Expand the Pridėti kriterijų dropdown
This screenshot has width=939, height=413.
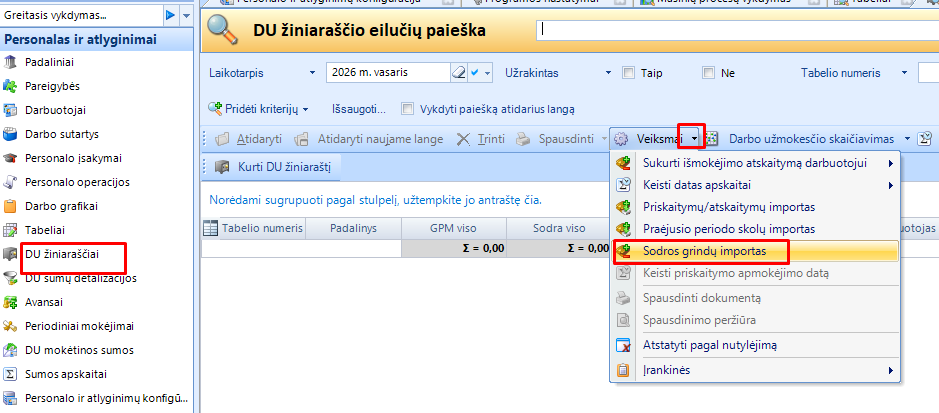click(306, 109)
